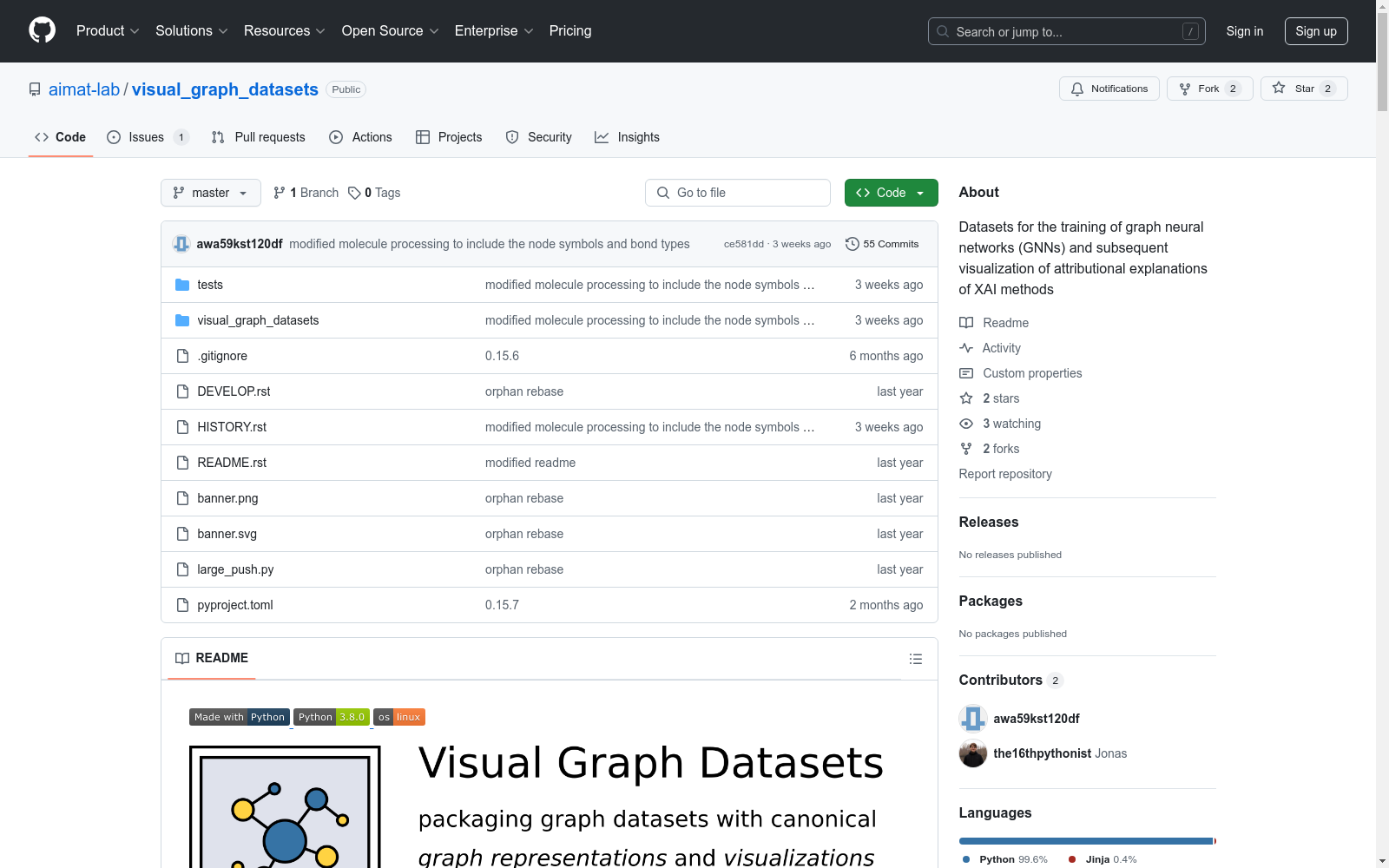Image resolution: width=1389 pixels, height=868 pixels.
Task: Expand the Enterprise menu
Action: coord(494,31)
